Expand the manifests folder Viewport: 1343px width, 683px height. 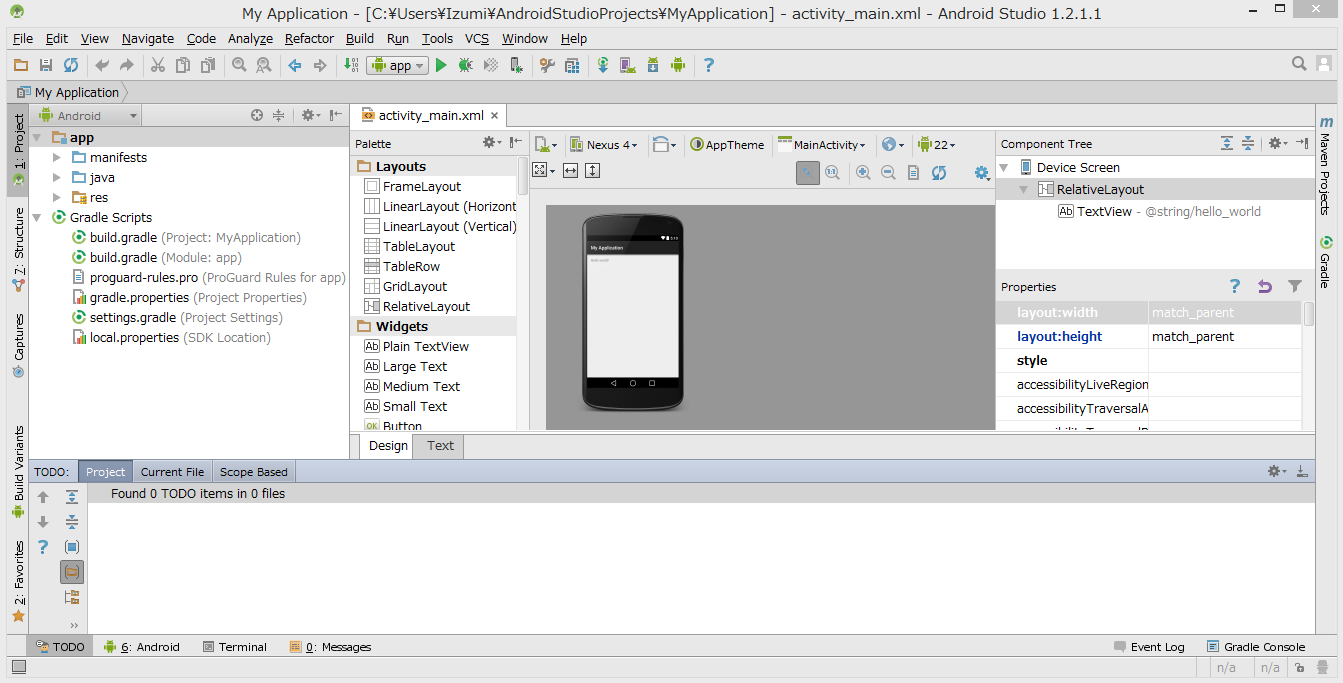pyautogui.click(x=57, y=157)
